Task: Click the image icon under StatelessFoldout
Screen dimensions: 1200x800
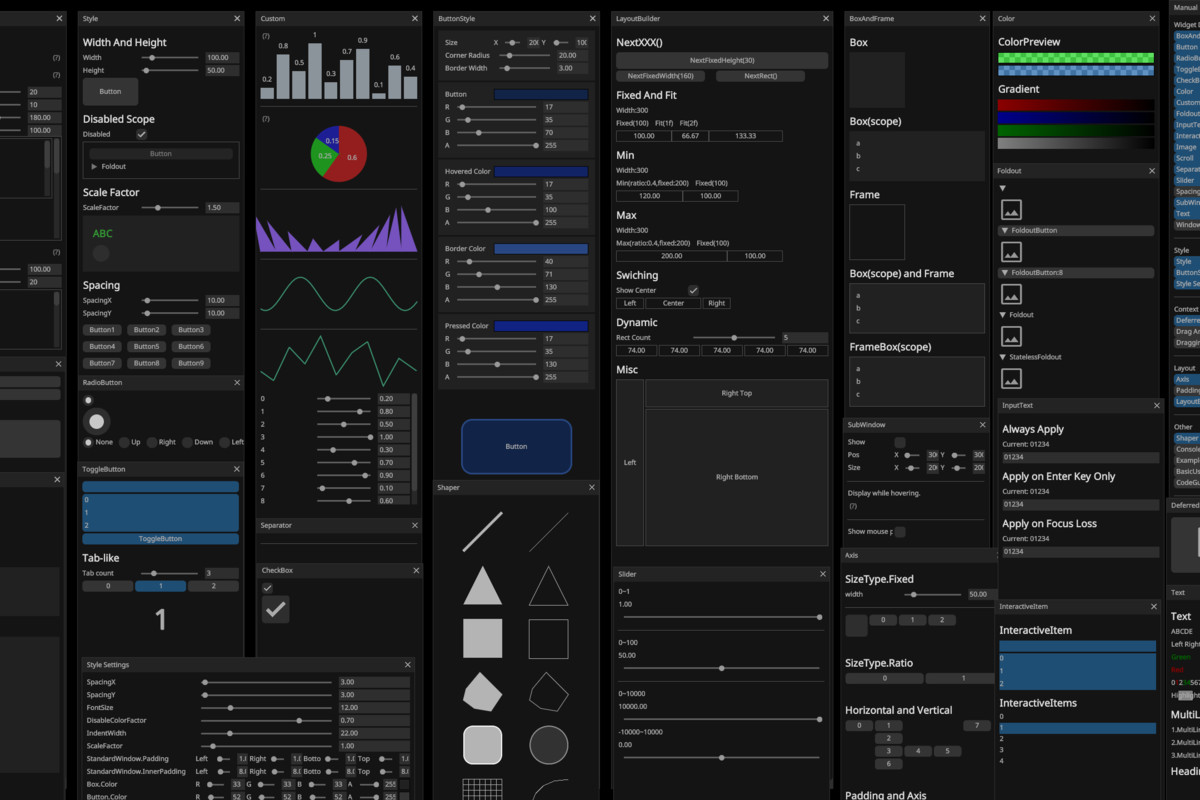Action: pyautogui.click(x=1011, y=379)
